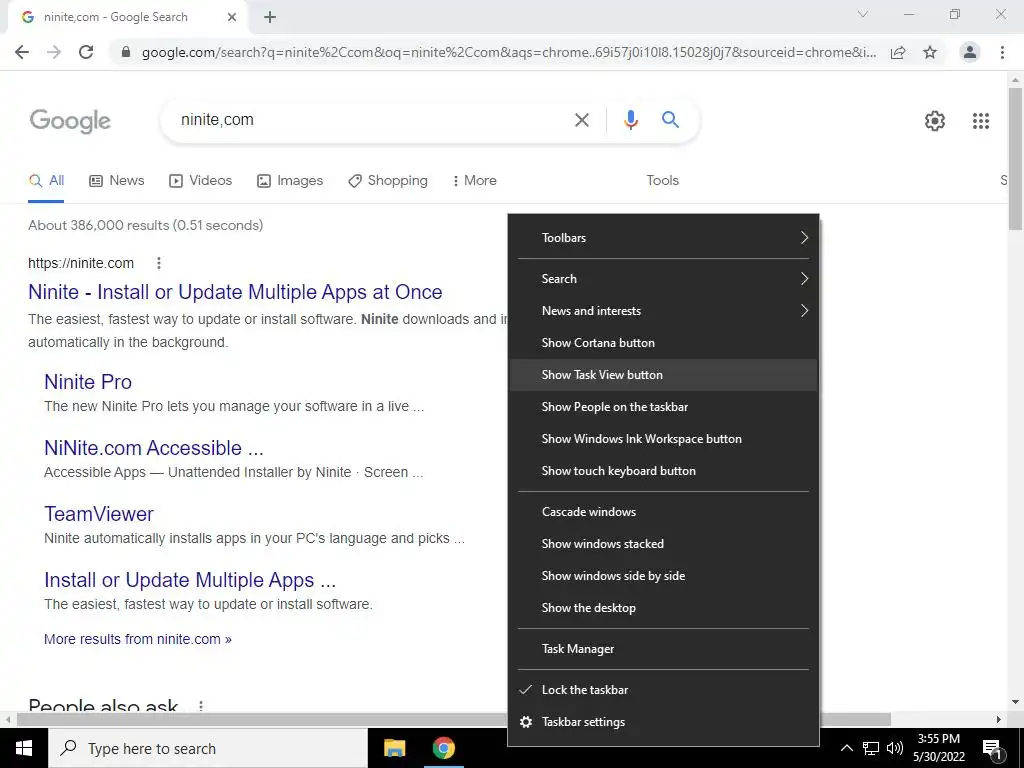
Task: Open options dots next to https://ninite.com
Action: coord(159,263)
